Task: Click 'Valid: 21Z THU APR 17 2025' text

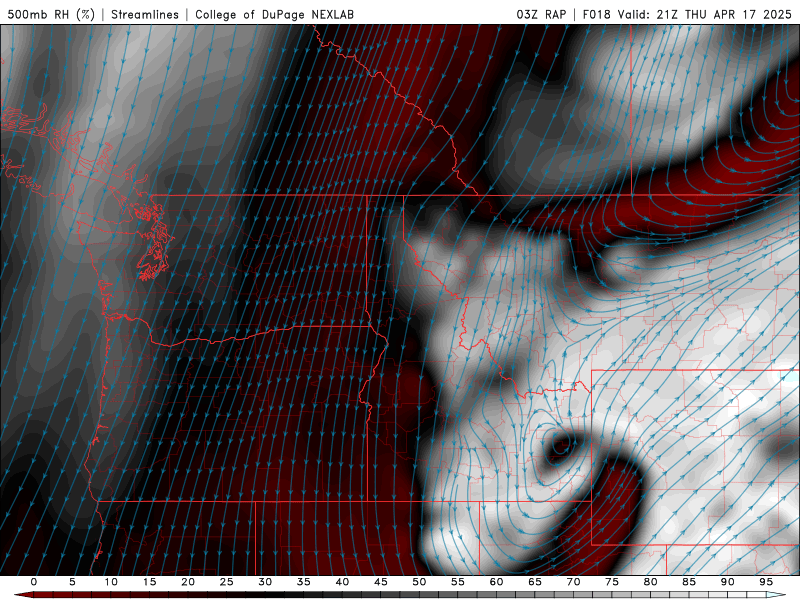Action: pyautogui.click(x=705, y=14)
